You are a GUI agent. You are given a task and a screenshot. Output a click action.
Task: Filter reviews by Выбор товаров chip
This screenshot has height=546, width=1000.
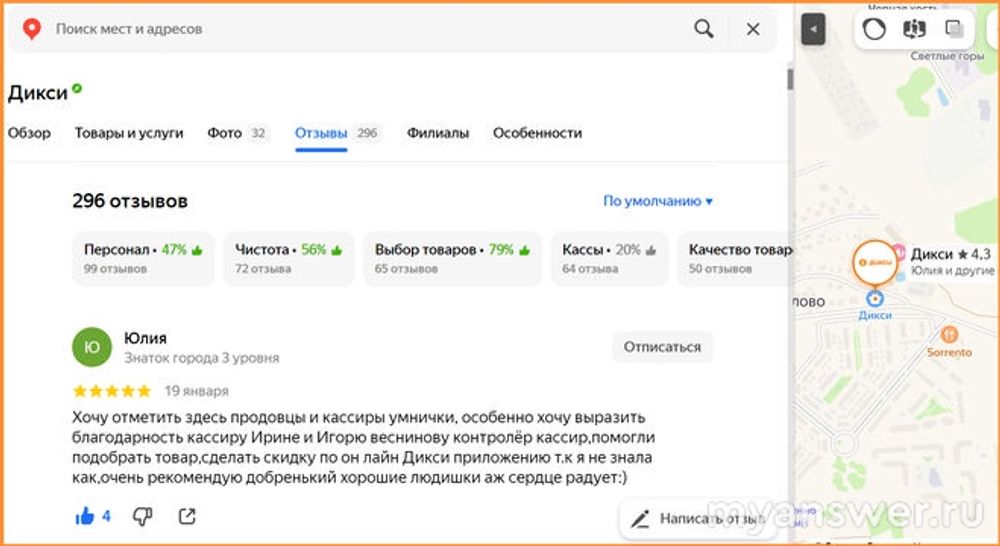pyautogui.click(x=452, y=259)
